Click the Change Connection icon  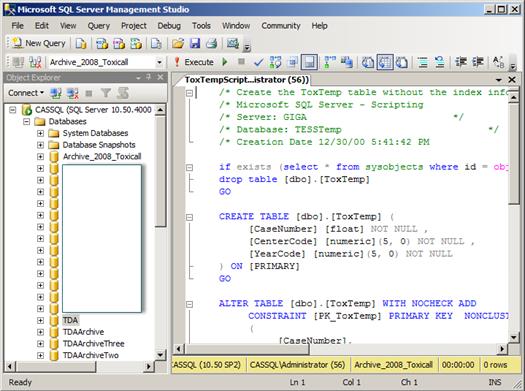pyautogui.click(x=35, y=62)
